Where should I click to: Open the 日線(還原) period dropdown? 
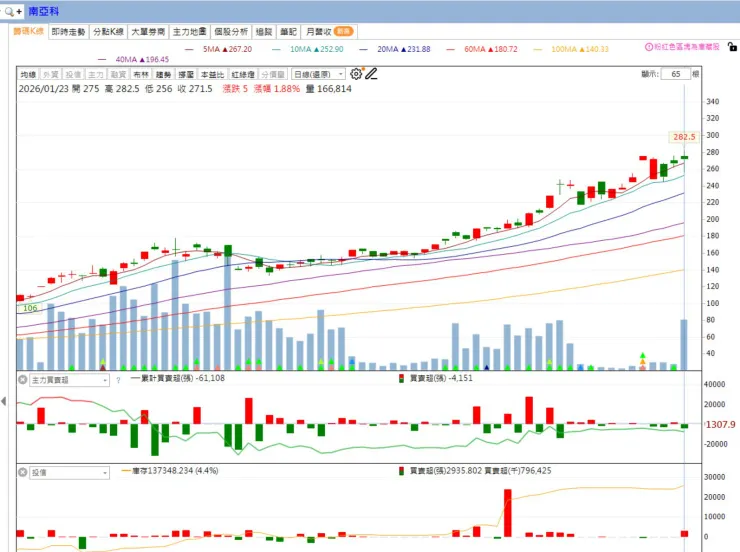point(318,74)
